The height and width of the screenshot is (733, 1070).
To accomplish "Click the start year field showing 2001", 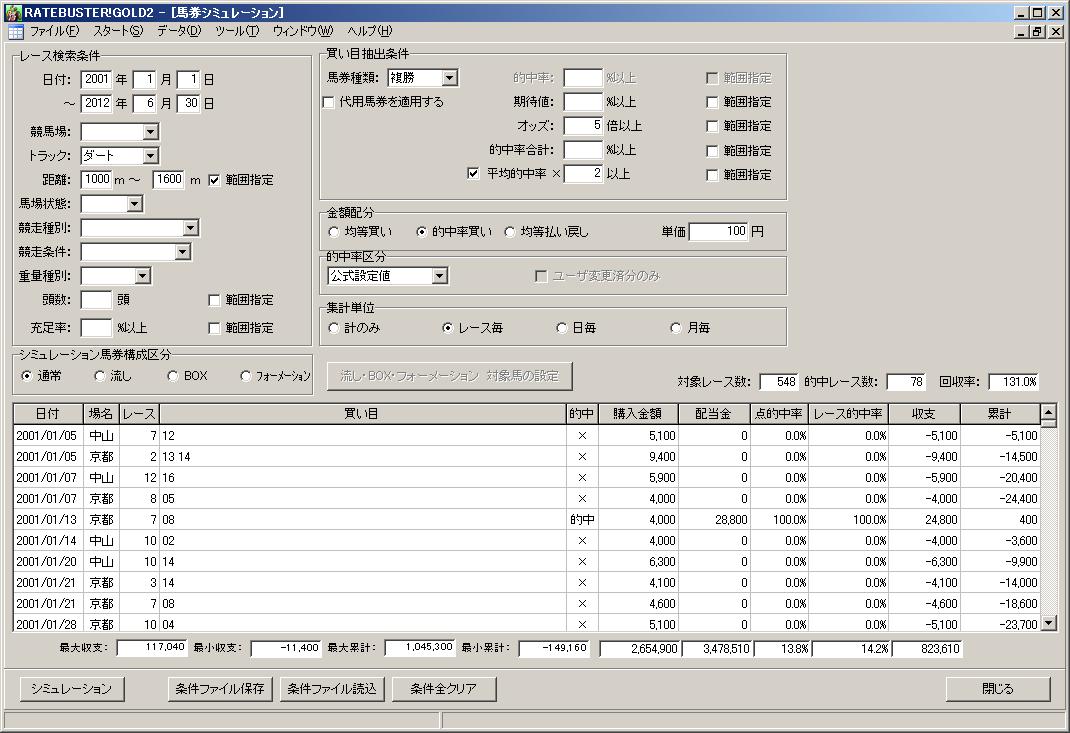I will pyautogui.click(x=96, y=80).
